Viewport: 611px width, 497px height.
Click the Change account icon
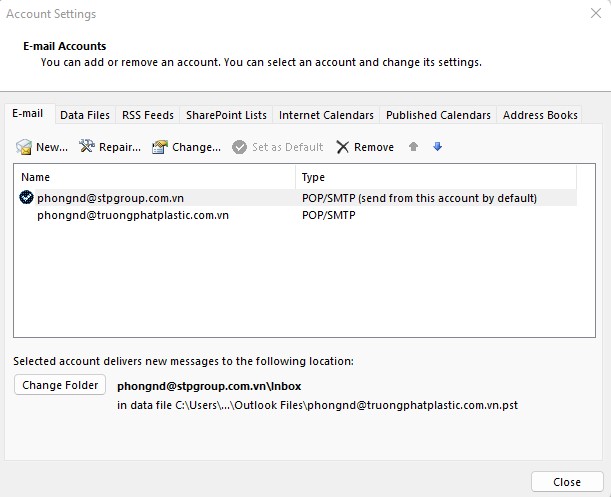pyautogui.click(x=160, y=147)
